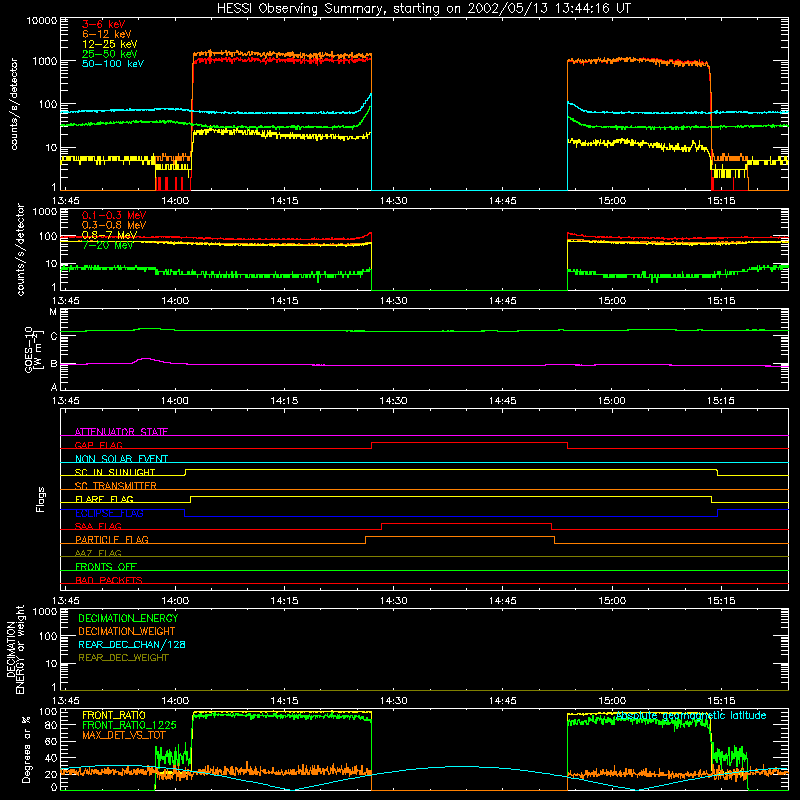
Task: Click the M class tick on GOES plot
Action: pyautogui.click(x=53, y=312)
